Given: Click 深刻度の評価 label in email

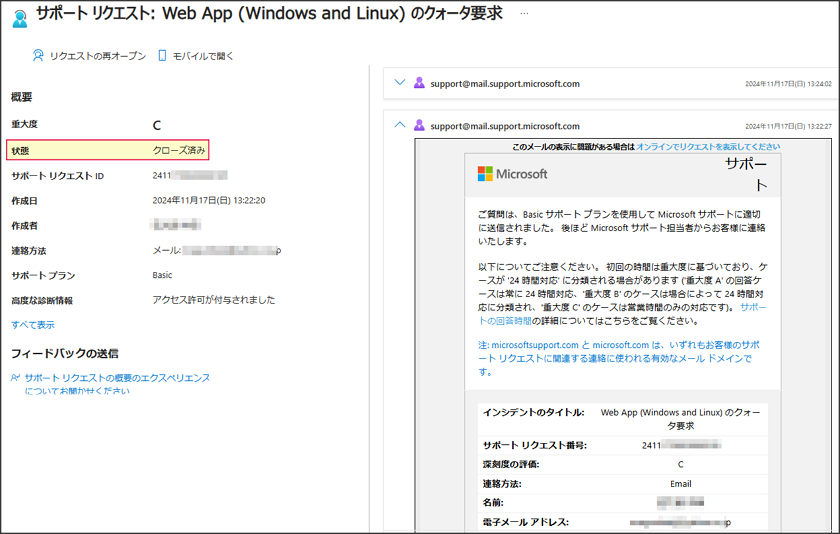Looking at the screenshot, I should coord(511,464).
